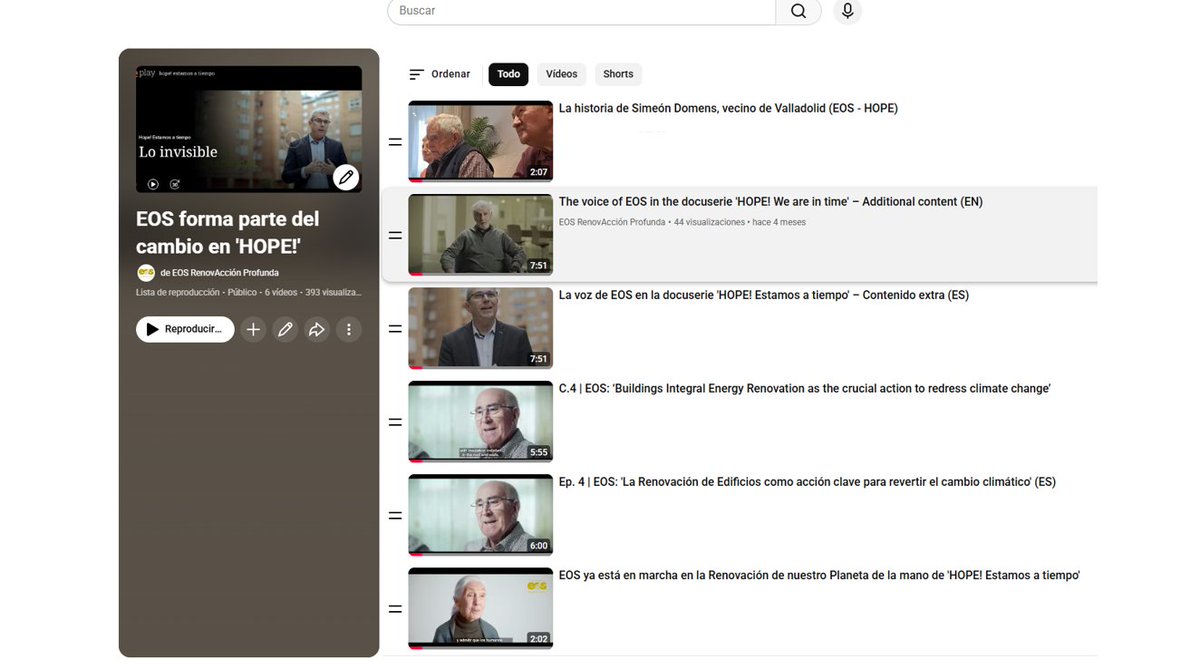Select the Vídeos filter chip
The height and width of the screenshot is (669, 1200).
point(561,74)
